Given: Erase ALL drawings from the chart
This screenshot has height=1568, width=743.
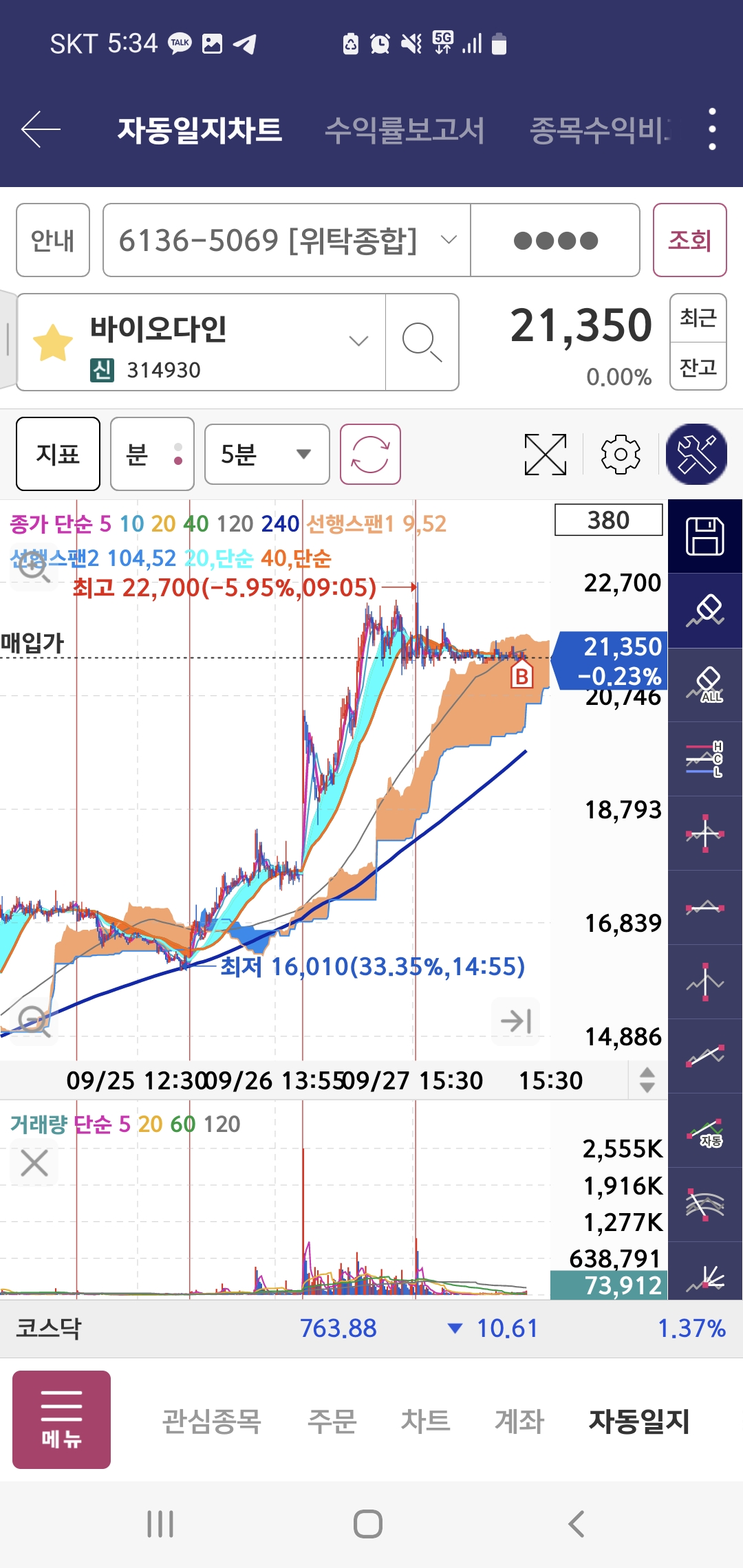Looking at the screenshot, I should [x=705, y=685].
